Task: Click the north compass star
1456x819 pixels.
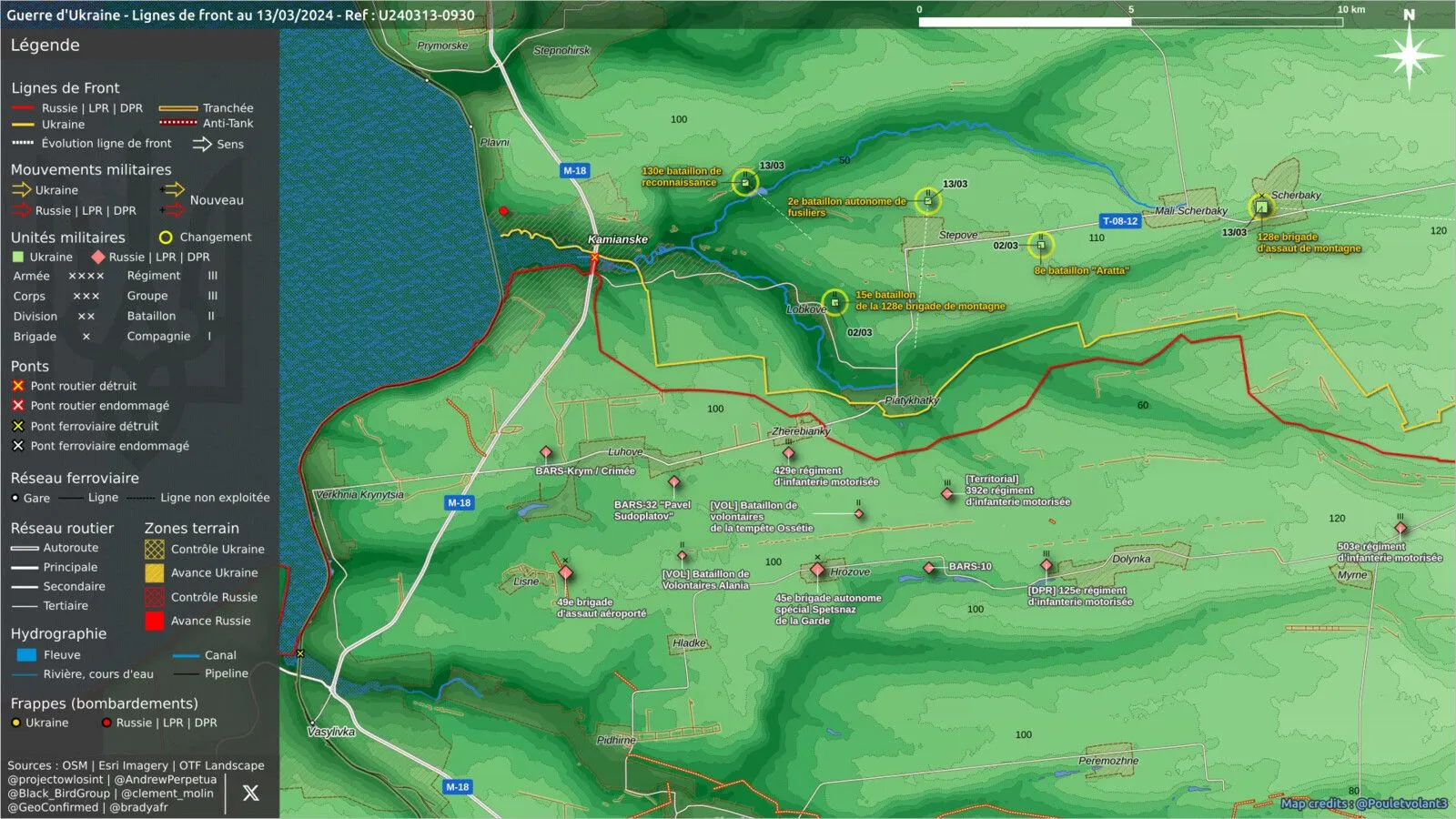Action: pos(1409,56)
